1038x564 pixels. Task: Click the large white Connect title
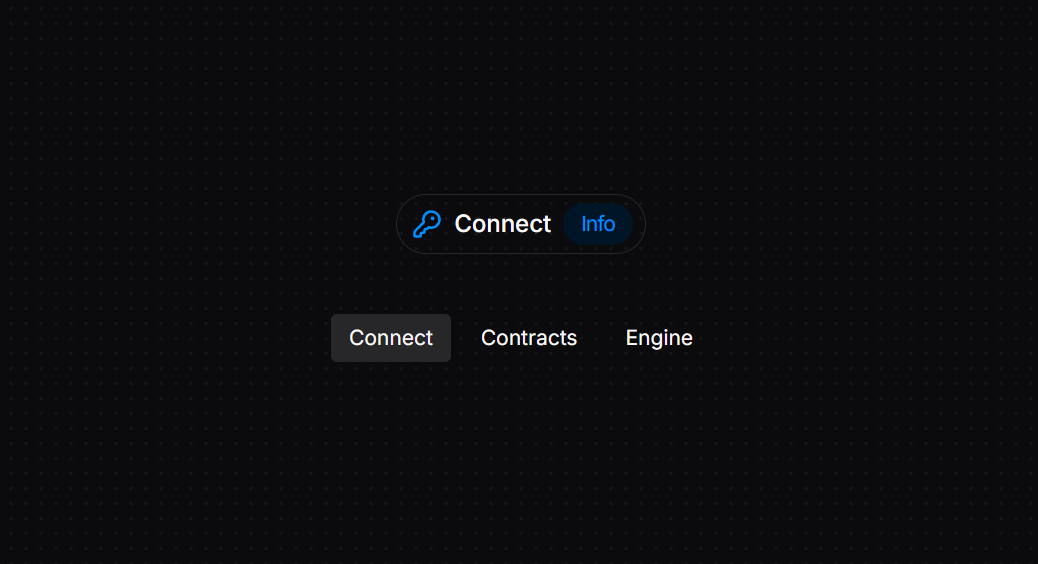(502, 224)
